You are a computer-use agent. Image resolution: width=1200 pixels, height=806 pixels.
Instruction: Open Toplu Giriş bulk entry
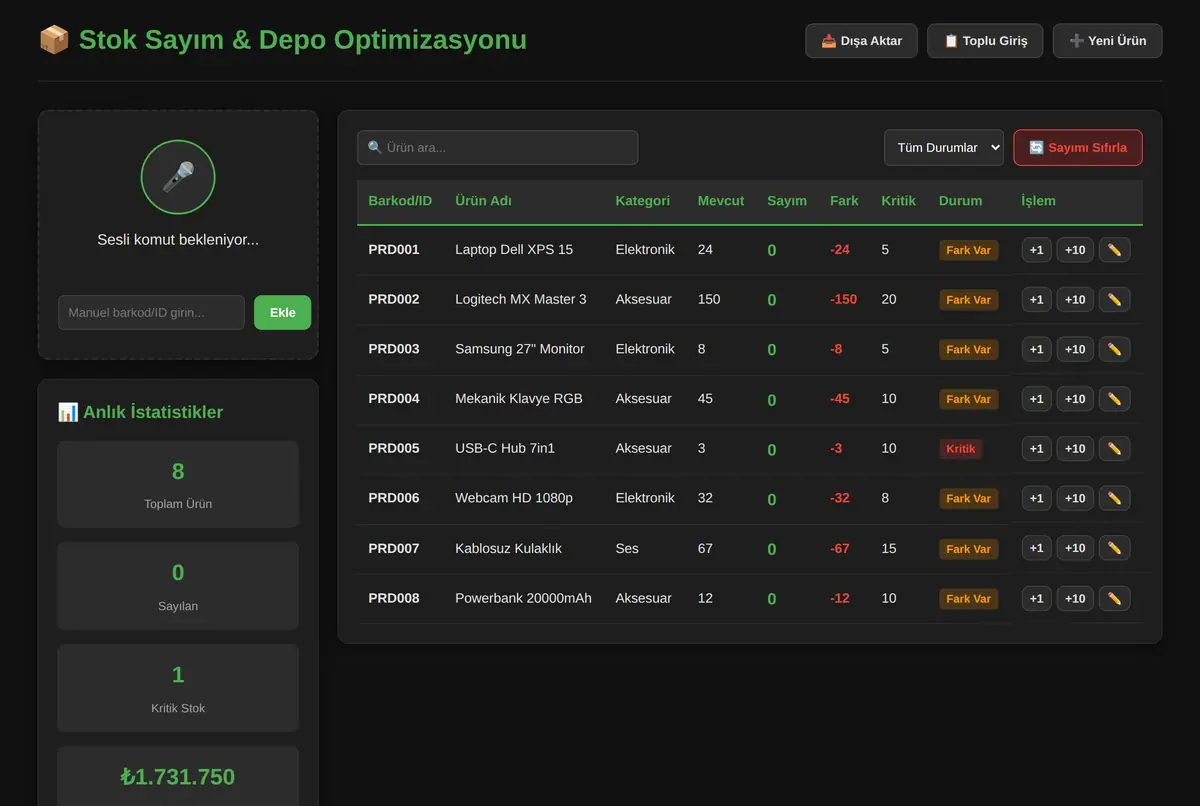click(985, 41)
